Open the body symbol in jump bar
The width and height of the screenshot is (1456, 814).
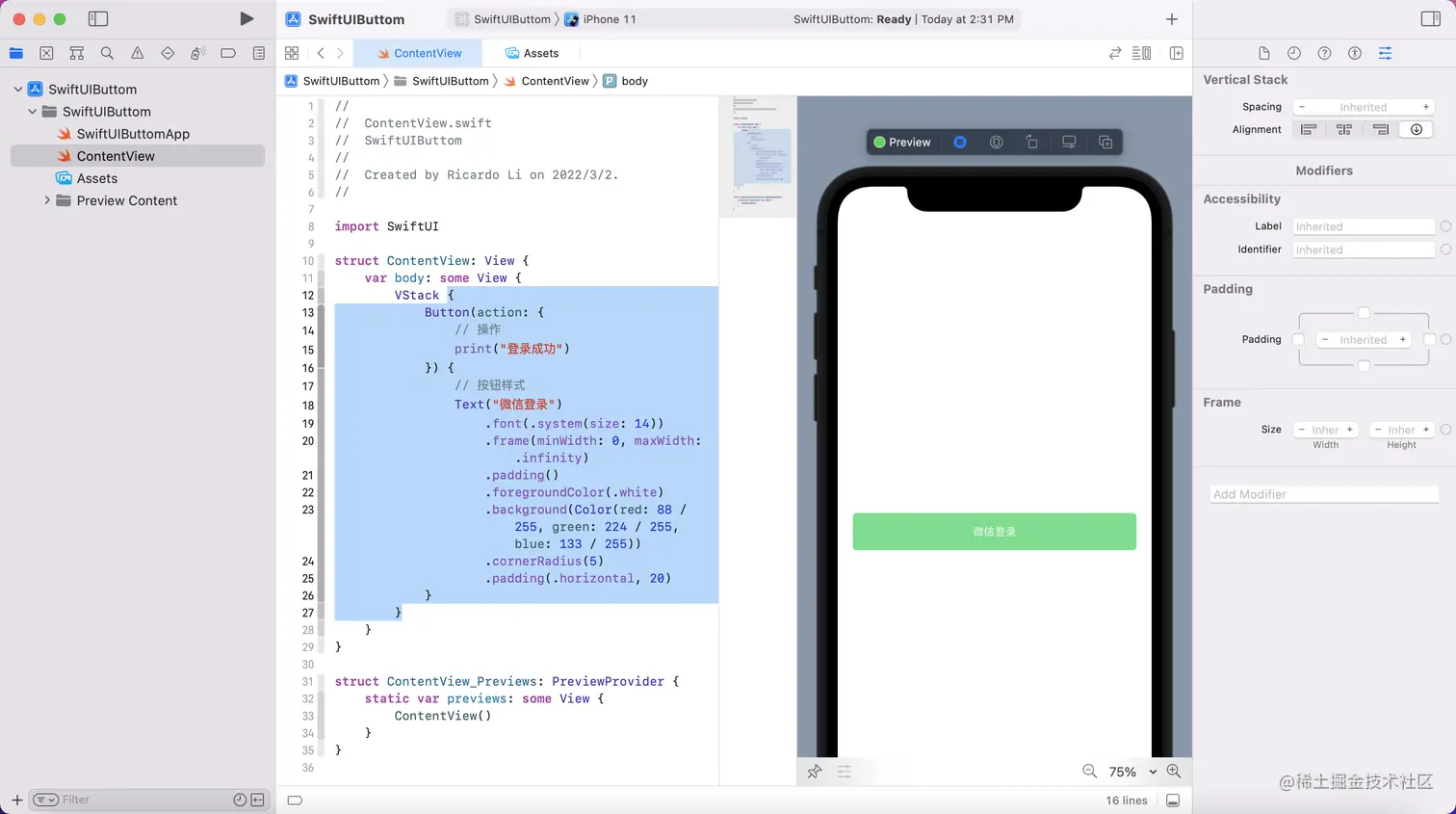tap(626, 81)
